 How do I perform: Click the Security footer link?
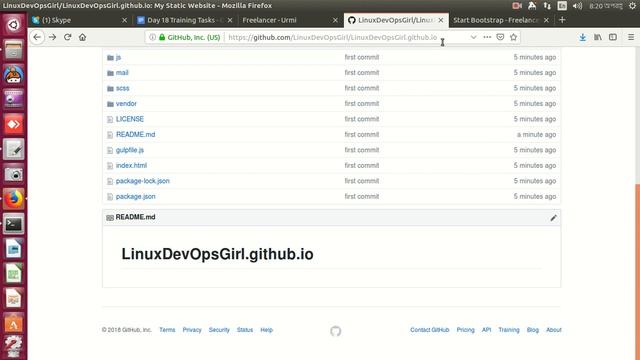click(219, 330)
